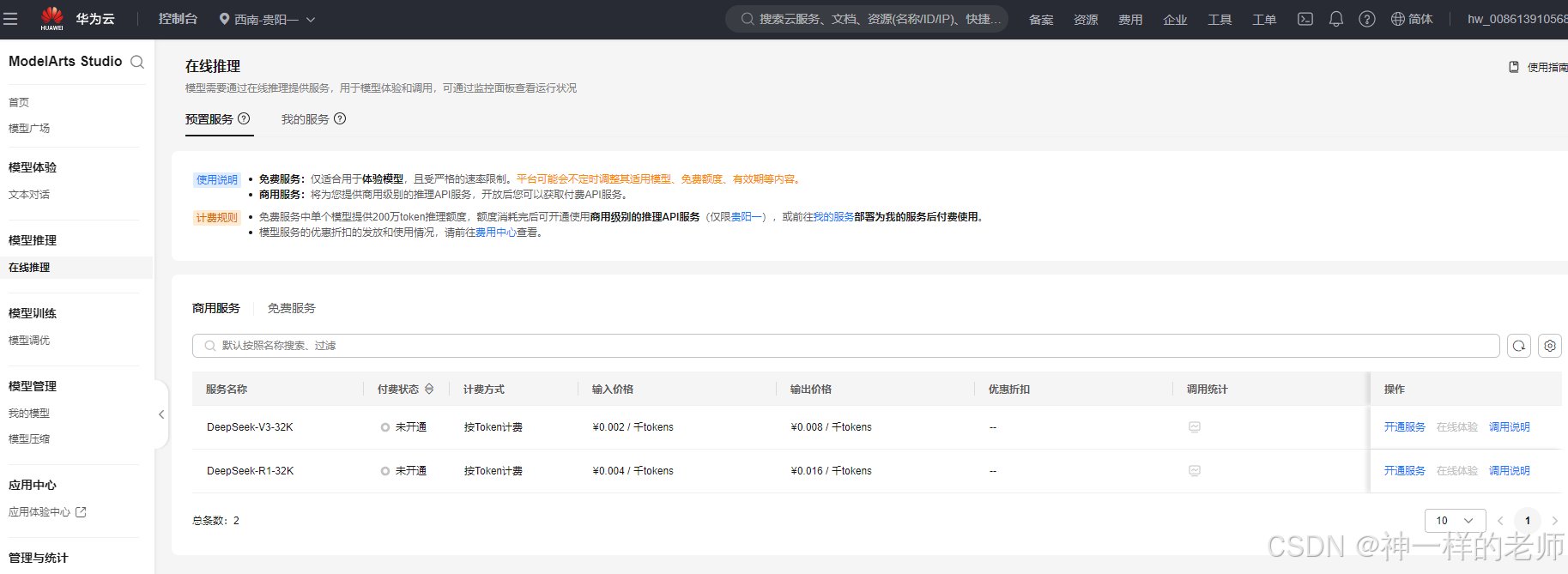Collapse the left sidebar
The height and width of the screenshot is (574, 1568).
point(161,414)
